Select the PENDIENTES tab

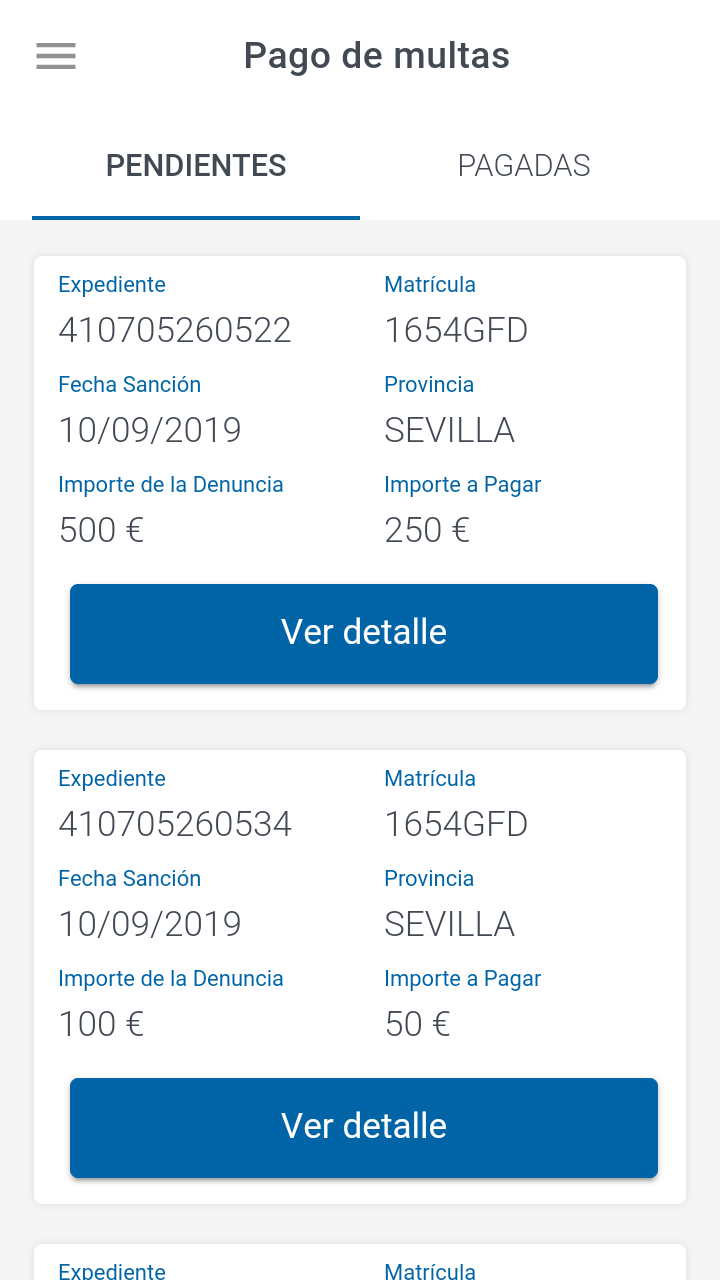click(x=196, y=166)
